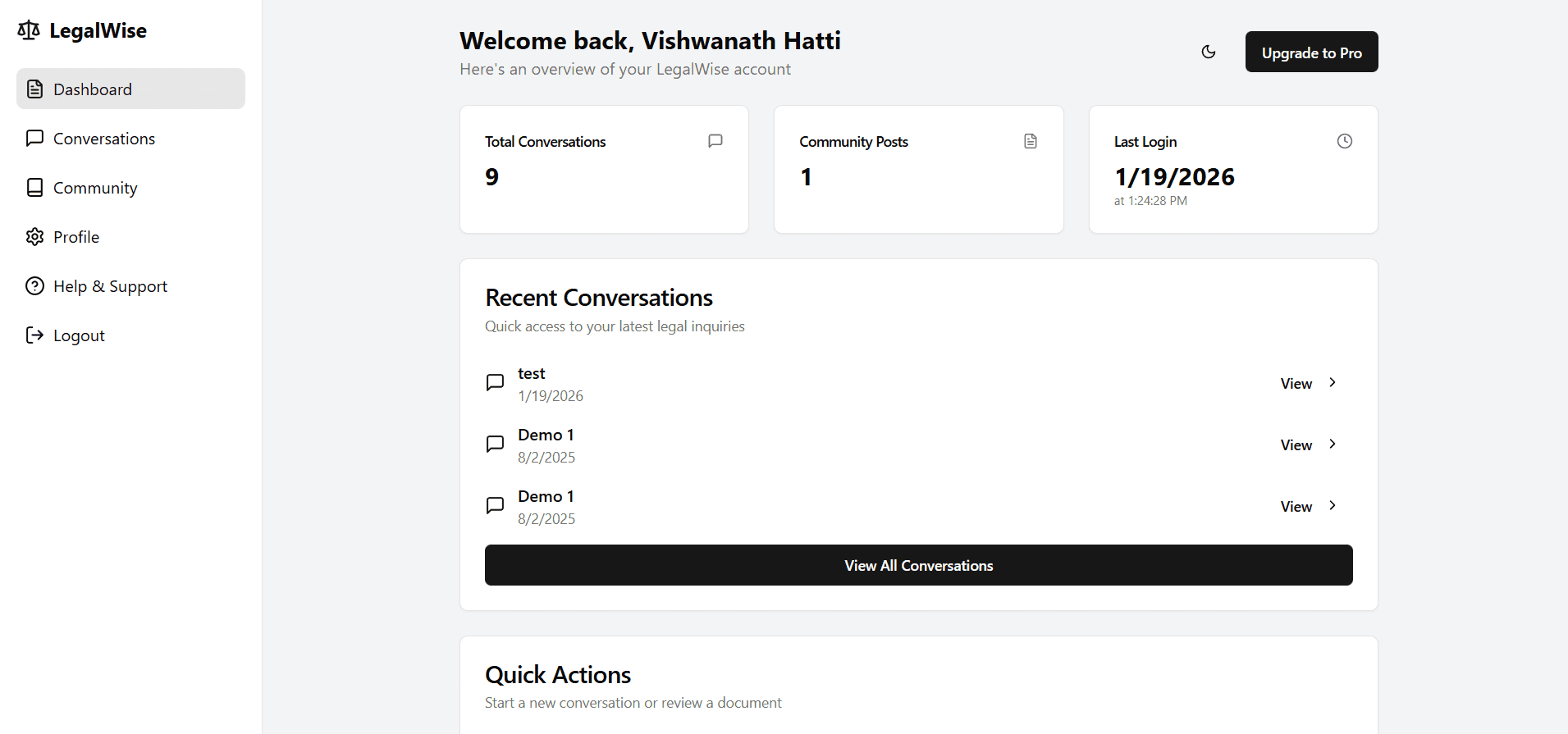
Task: Toggle dark mode with the moon icon
Action: [1209, 52]
